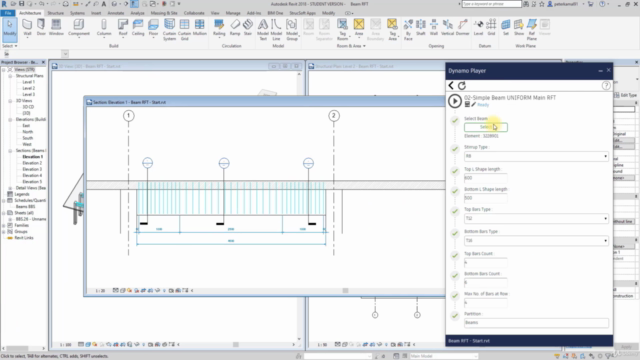Select the Level datum tool

tap(478, 28)
